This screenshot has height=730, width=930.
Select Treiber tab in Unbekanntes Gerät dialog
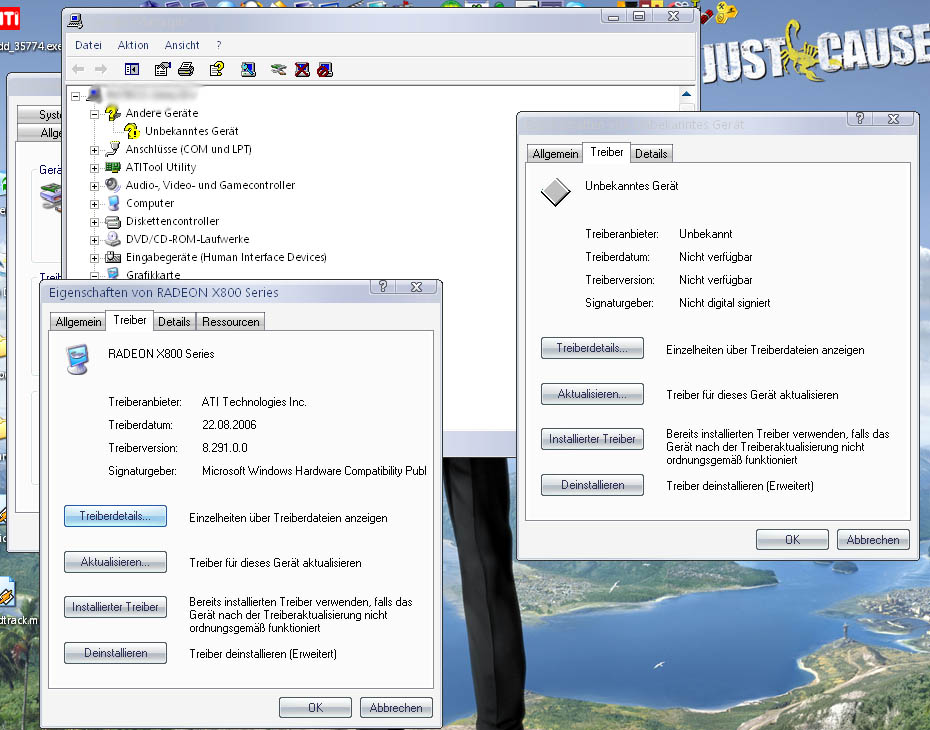[607, 152]
